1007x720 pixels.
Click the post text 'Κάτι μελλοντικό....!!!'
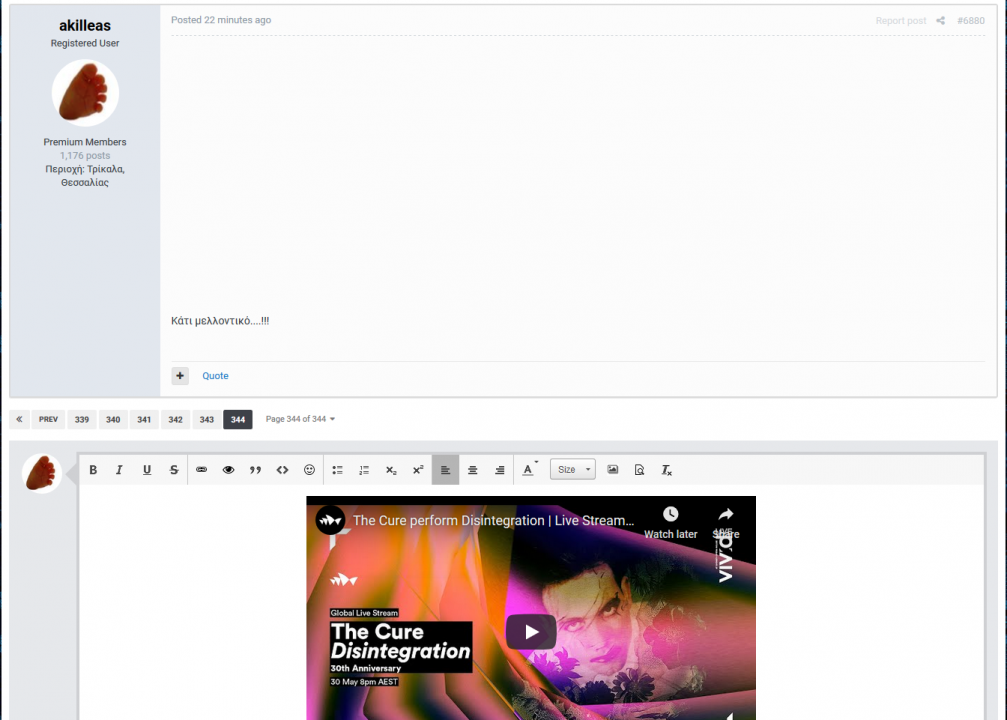click(220, 320)
